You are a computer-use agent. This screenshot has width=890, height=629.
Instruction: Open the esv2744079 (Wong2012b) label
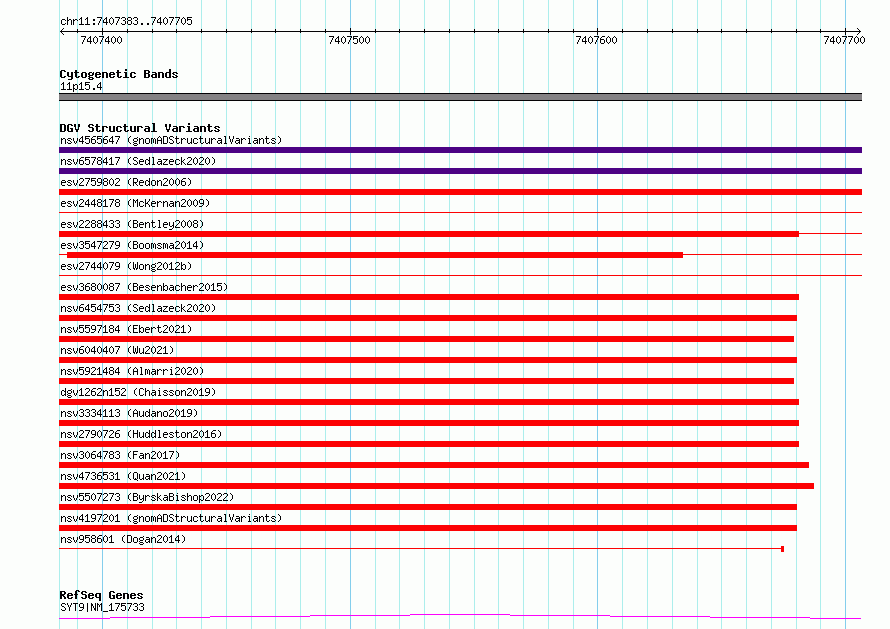[126, 266]
